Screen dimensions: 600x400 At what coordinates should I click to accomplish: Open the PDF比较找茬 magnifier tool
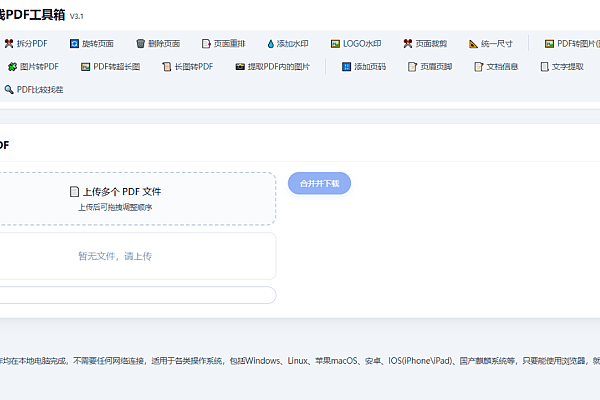[34, 90]
